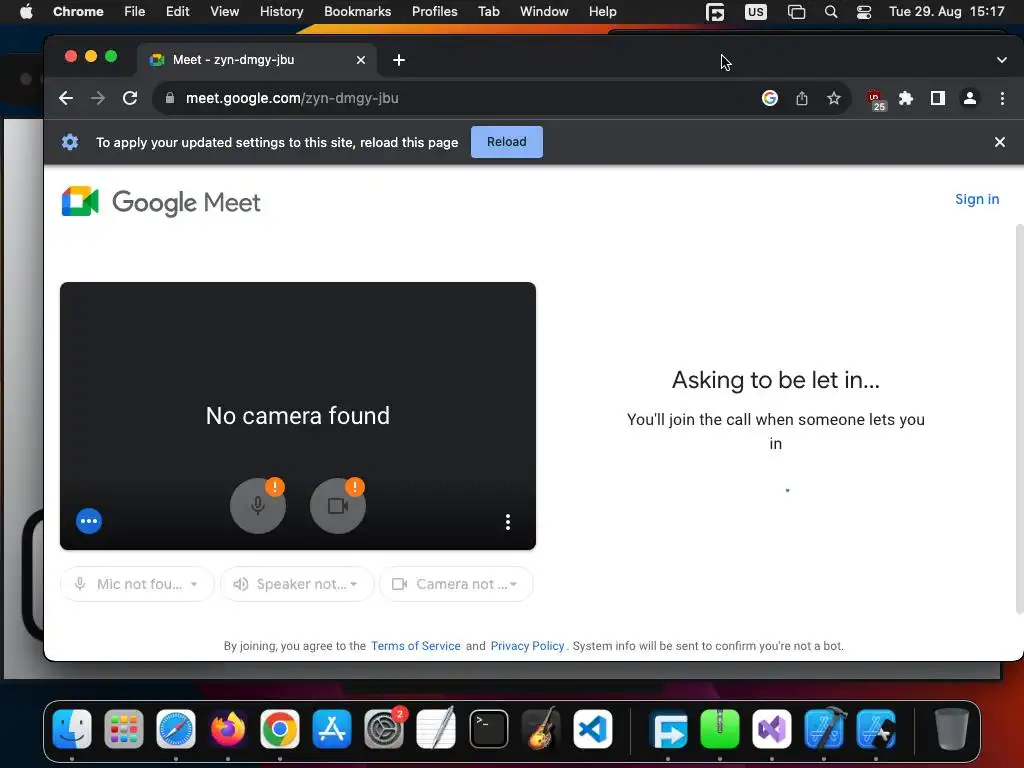
Task: Open the Bookmarks menu
Action: tap(357, 12)
